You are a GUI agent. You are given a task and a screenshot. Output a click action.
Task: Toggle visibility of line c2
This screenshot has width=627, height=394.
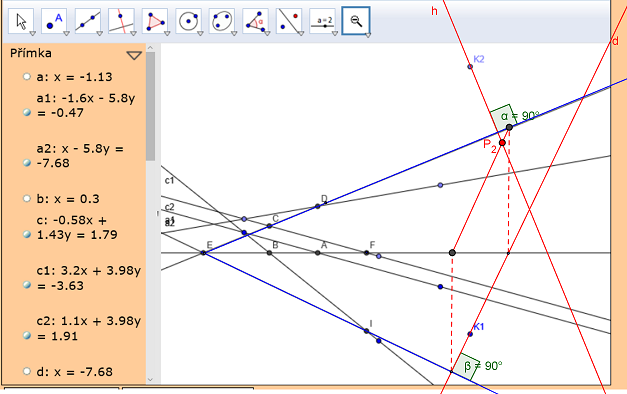[x=27, y=335]
